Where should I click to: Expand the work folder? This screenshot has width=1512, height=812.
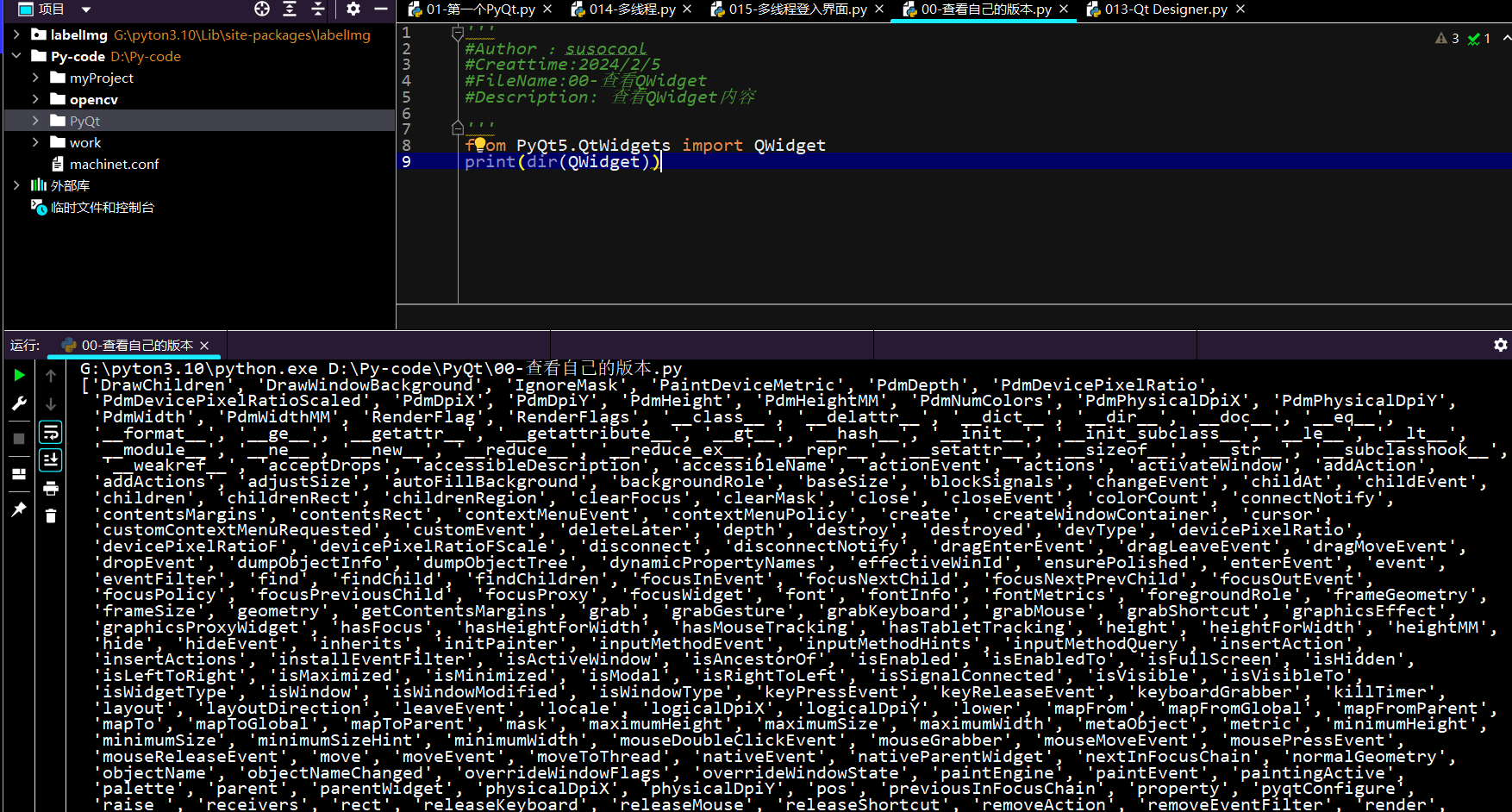coord(35,142)
